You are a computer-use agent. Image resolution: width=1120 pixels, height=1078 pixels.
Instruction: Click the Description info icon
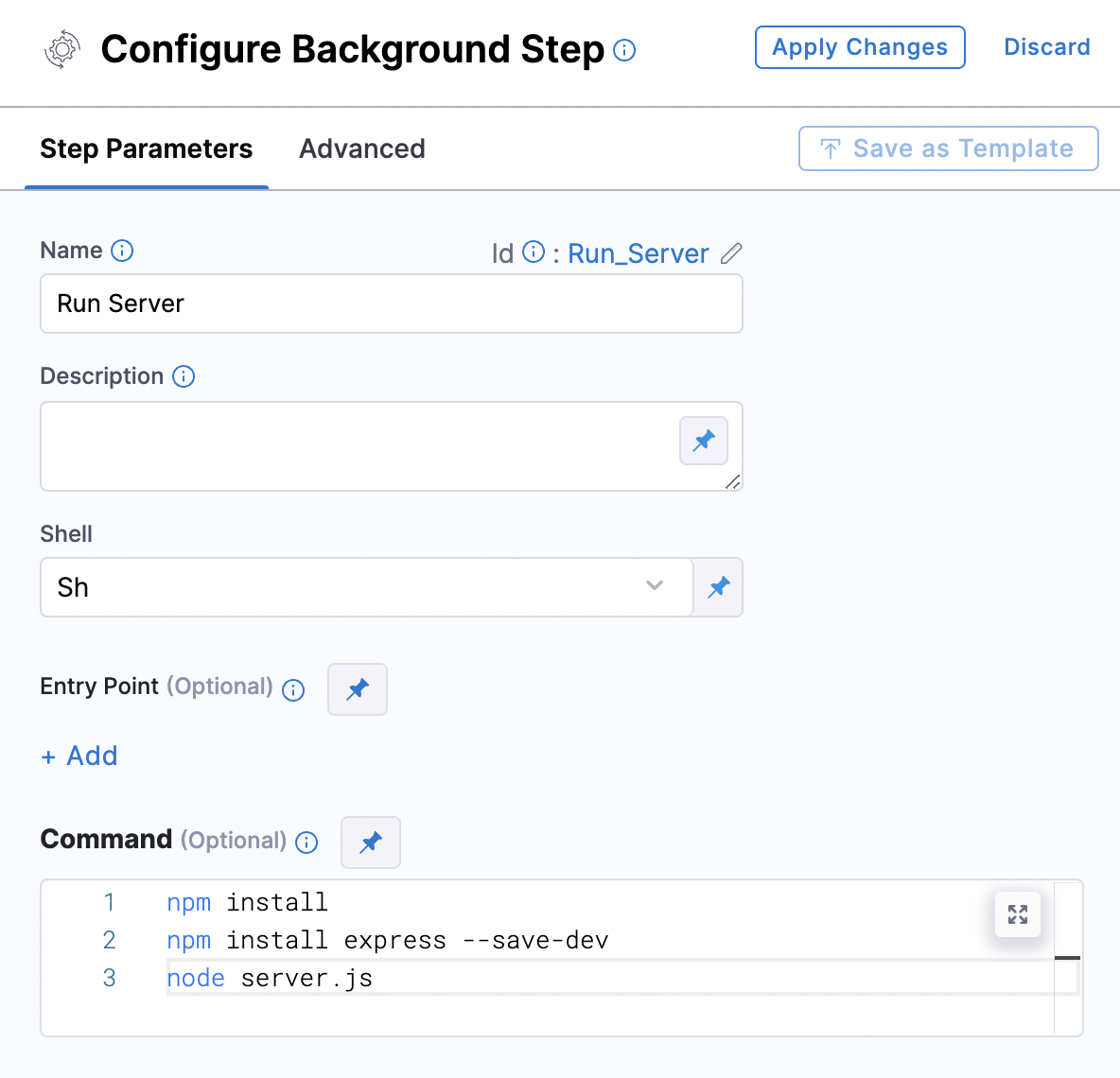pyautogui.click(x=184, y=376)
